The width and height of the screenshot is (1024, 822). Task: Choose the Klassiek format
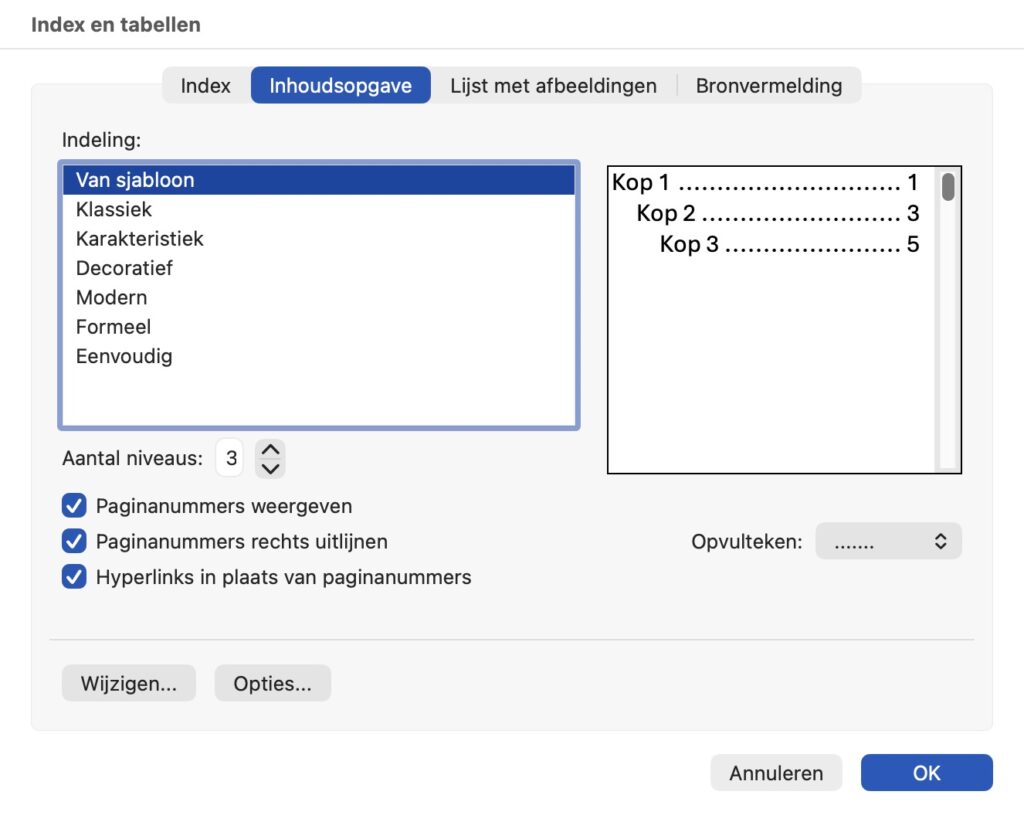click(114, 210)
